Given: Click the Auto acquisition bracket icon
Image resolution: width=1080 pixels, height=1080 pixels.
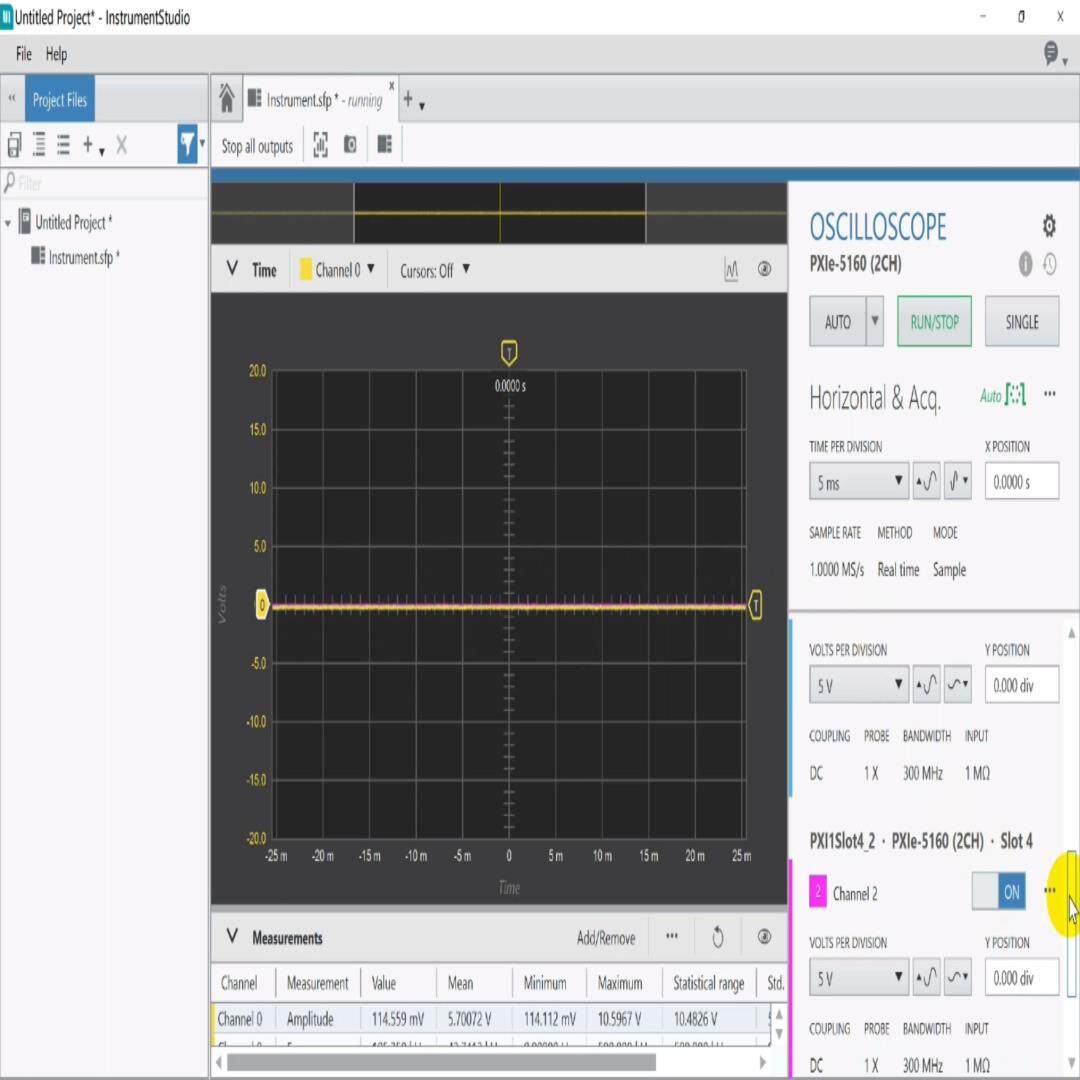Looking at the screenshot, I should tap(1016, 395).
